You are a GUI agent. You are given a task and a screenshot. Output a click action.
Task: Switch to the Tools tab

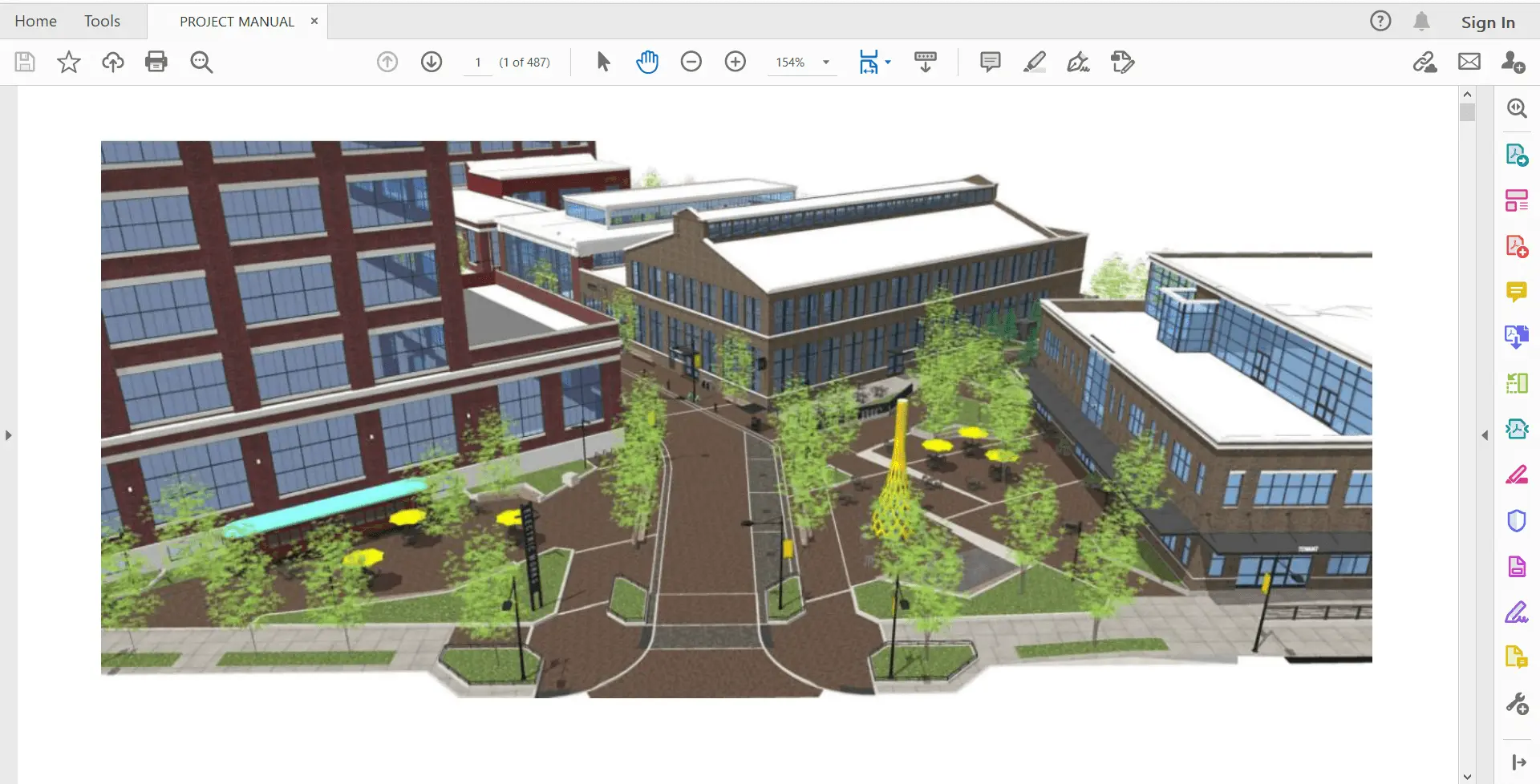click(102, 22)
